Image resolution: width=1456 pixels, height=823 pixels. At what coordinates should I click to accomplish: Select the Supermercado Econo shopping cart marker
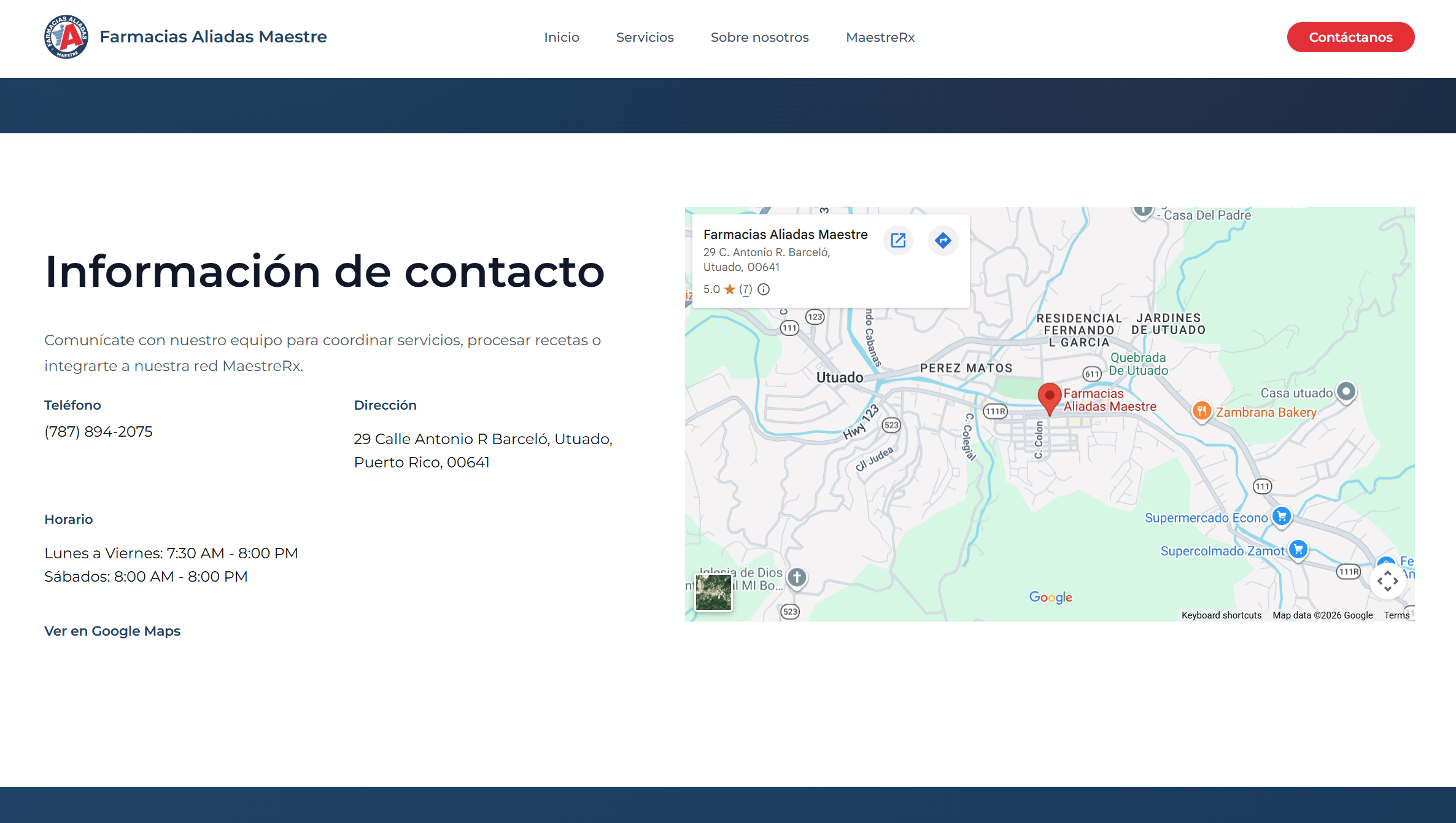1281,517
